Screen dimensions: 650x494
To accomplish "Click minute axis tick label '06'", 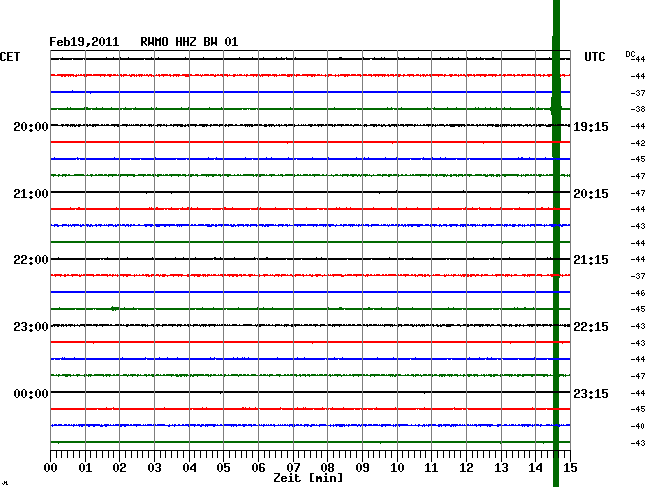I will (258, 467).
